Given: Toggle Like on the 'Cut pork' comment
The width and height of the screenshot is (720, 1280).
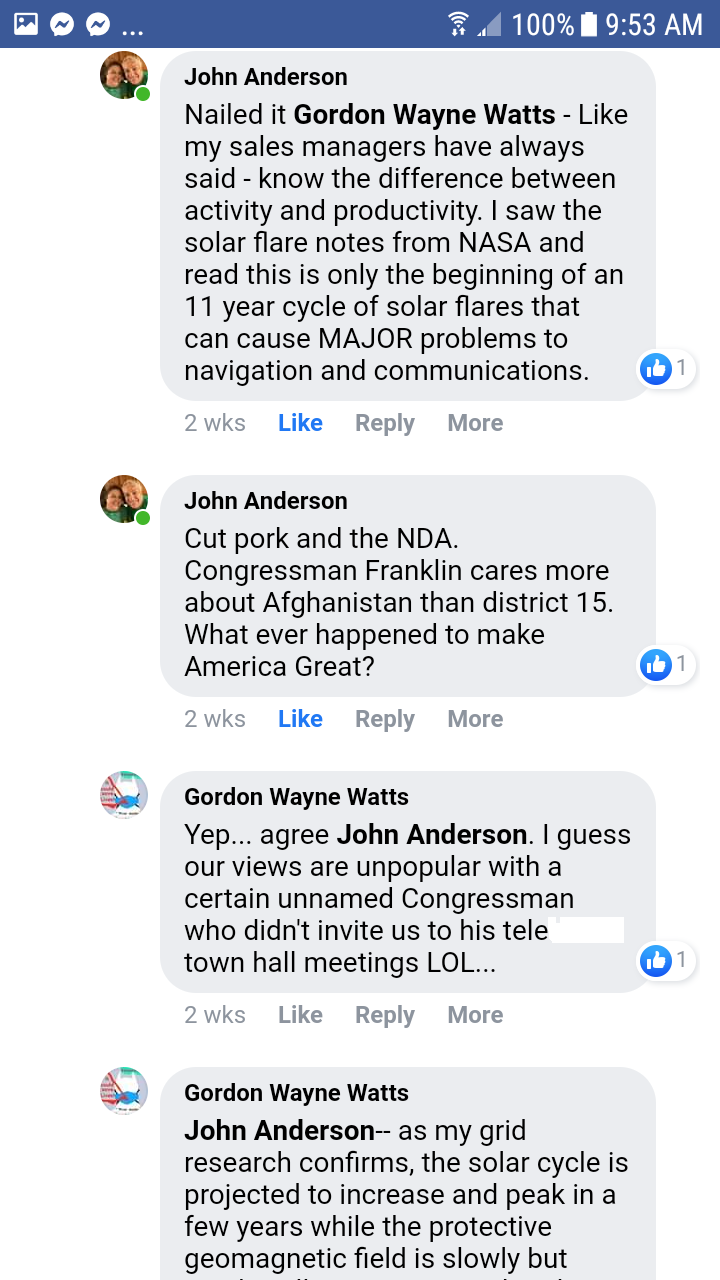Looking at the screenshot, I should pyautogui.click(x=300, y=719).
